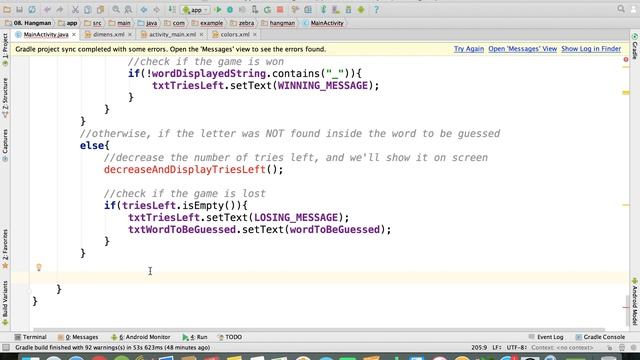Viewport: 640px width, 360px height.
Task: Open the Android Monitor tool window
Action: point(140,337)
